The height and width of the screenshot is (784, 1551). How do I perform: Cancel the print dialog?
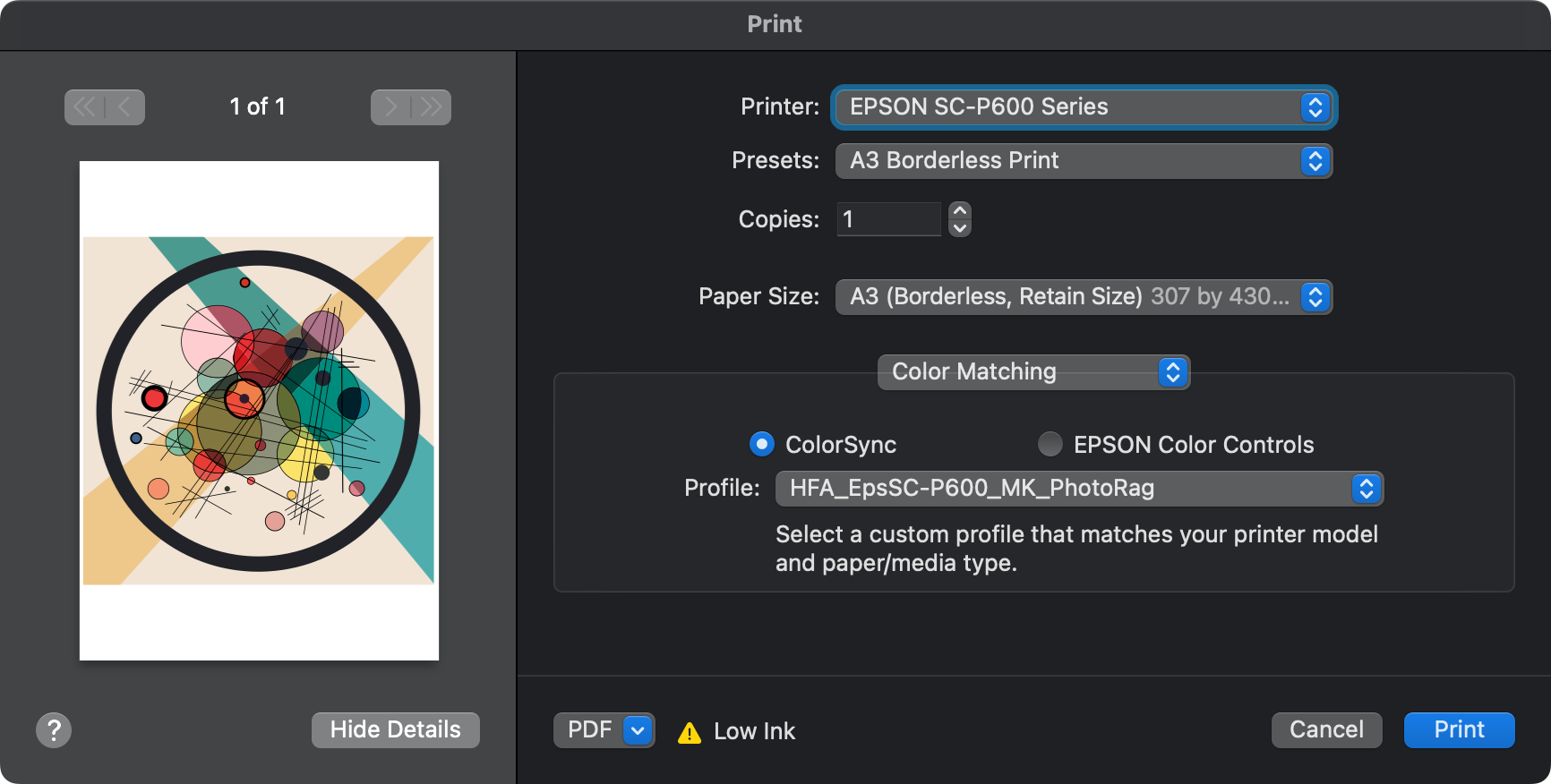pos(1326,730)
